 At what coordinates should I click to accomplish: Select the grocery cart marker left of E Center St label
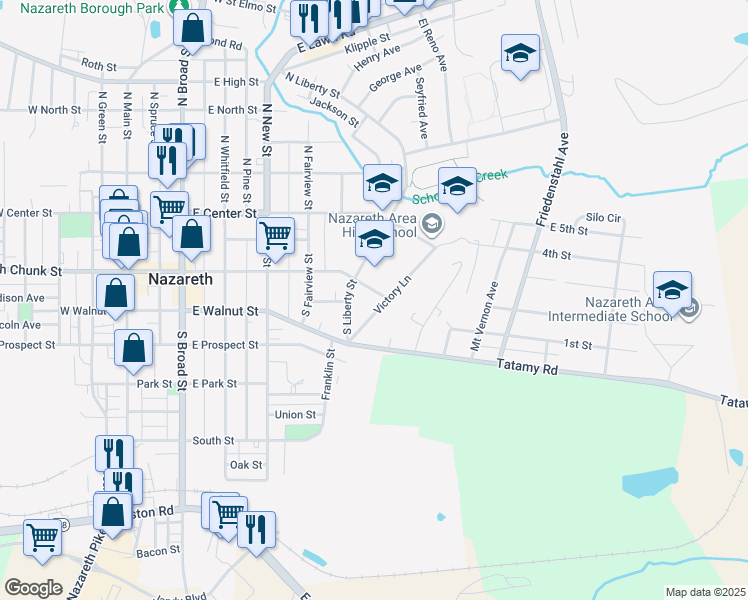click(169, 212)
